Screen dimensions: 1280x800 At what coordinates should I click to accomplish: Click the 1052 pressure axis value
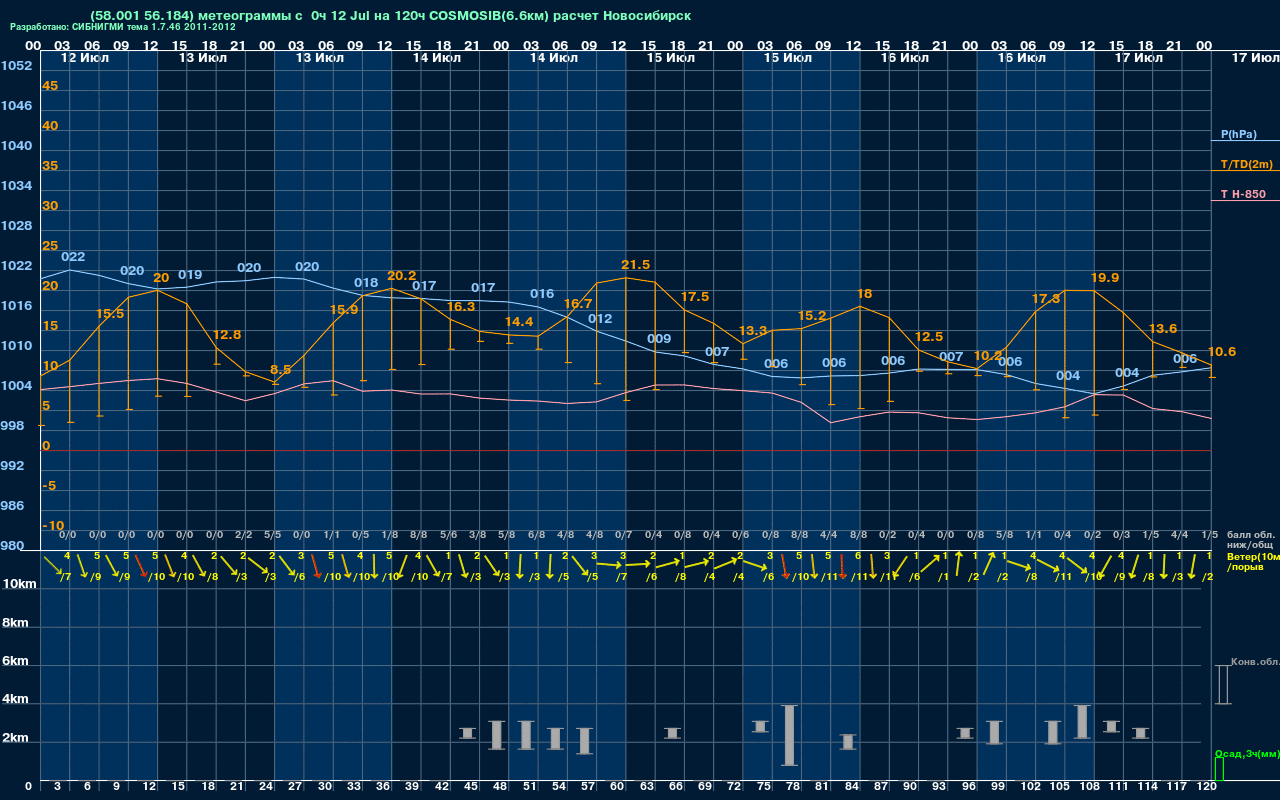pyautogui.click(x=16, y=66)
